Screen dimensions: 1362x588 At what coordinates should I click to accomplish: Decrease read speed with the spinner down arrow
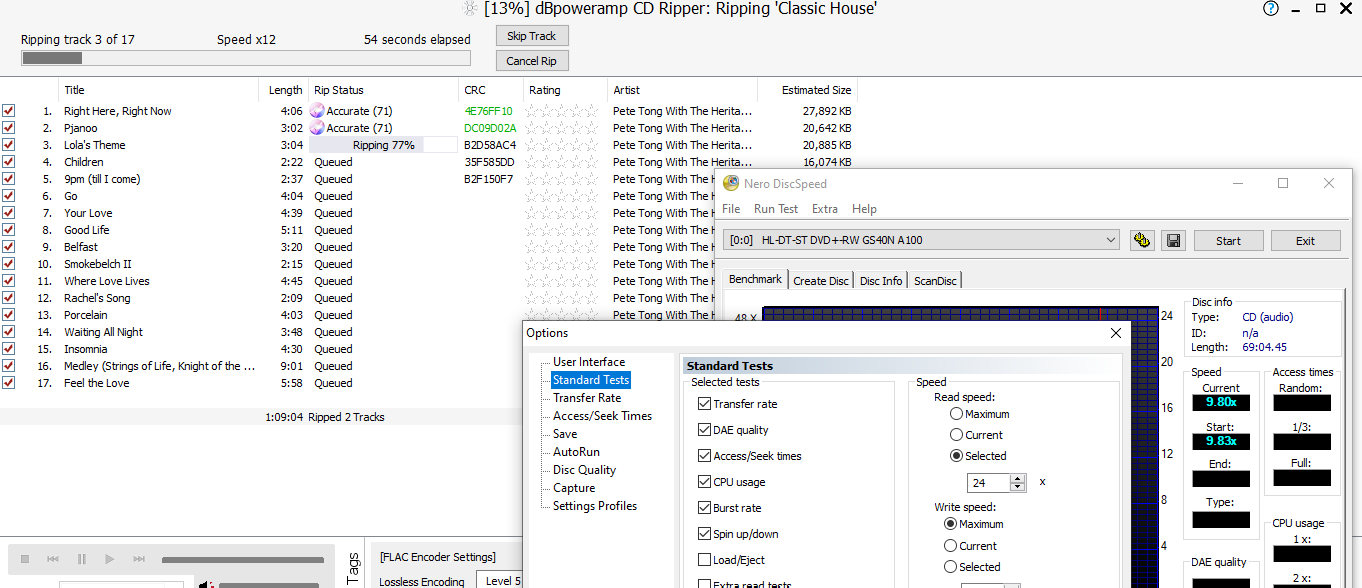[x=1018, y=487]
